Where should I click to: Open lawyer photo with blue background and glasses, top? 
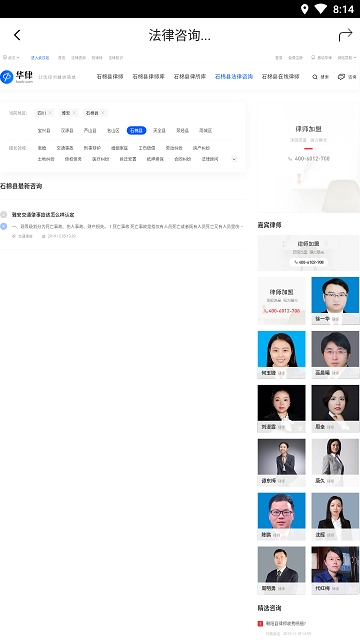pos(335,301)
